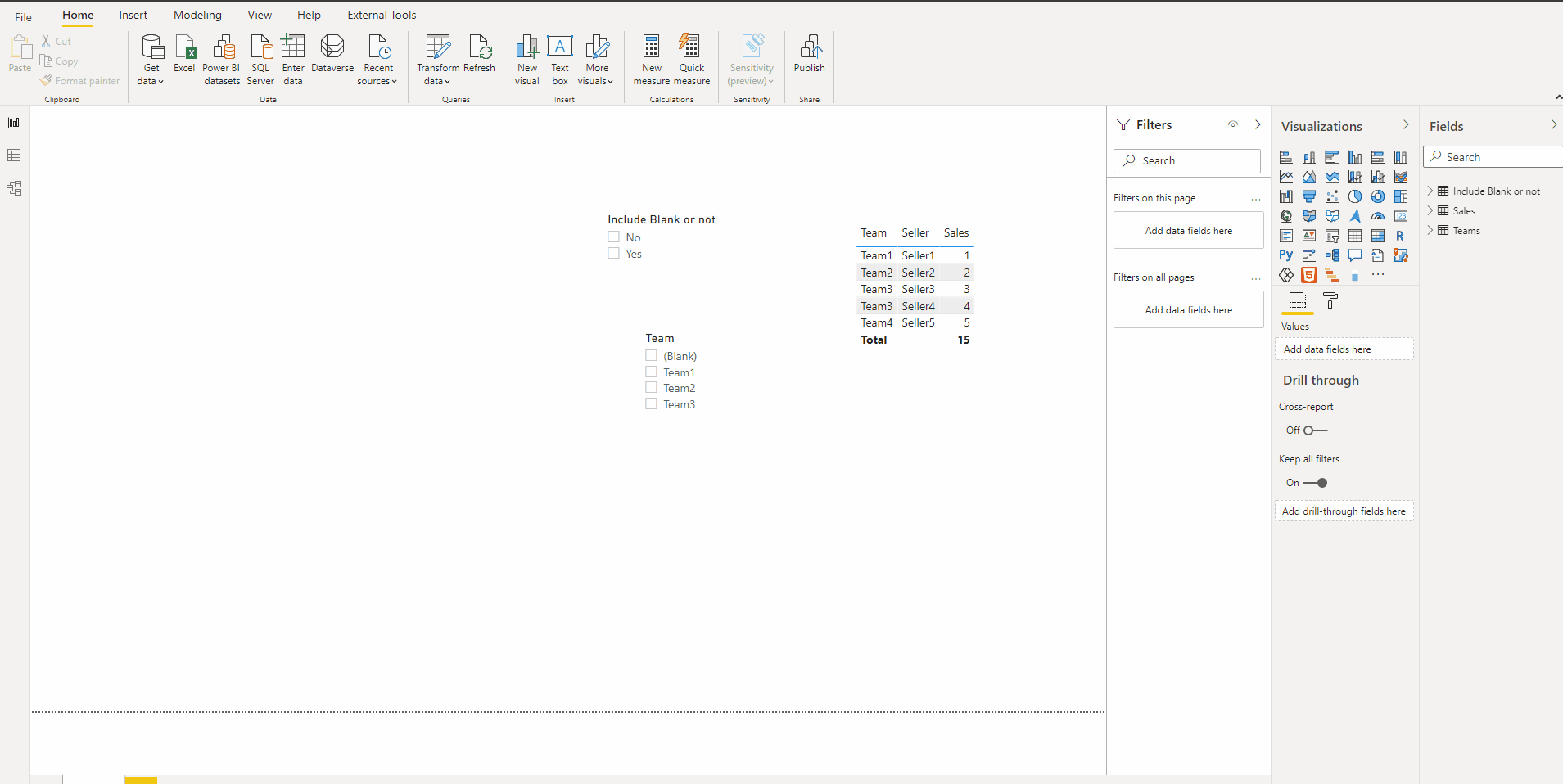Select the Funnel chart visualization

[x=1309, y=196]
